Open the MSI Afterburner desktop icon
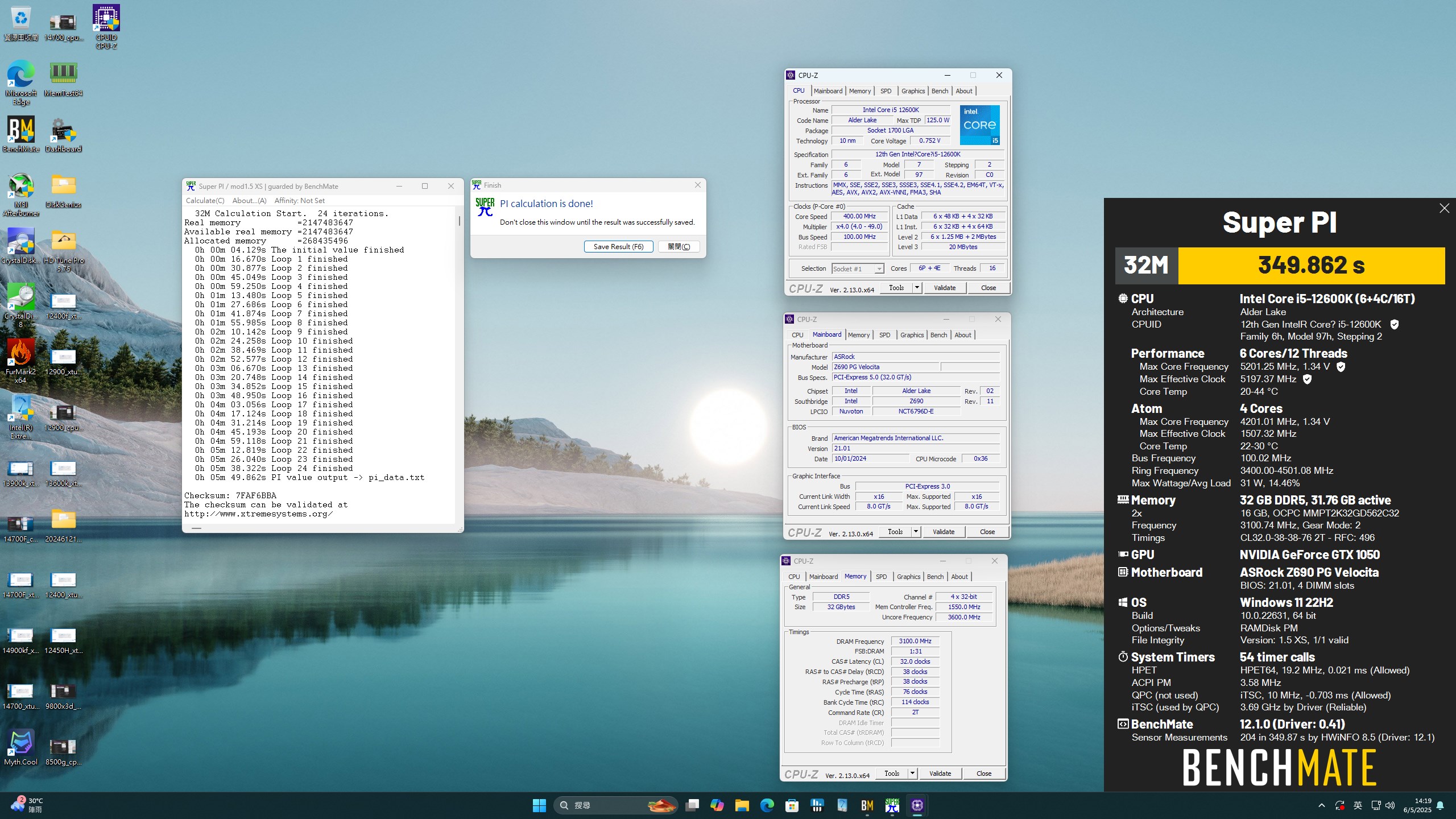 coord(21,195)
